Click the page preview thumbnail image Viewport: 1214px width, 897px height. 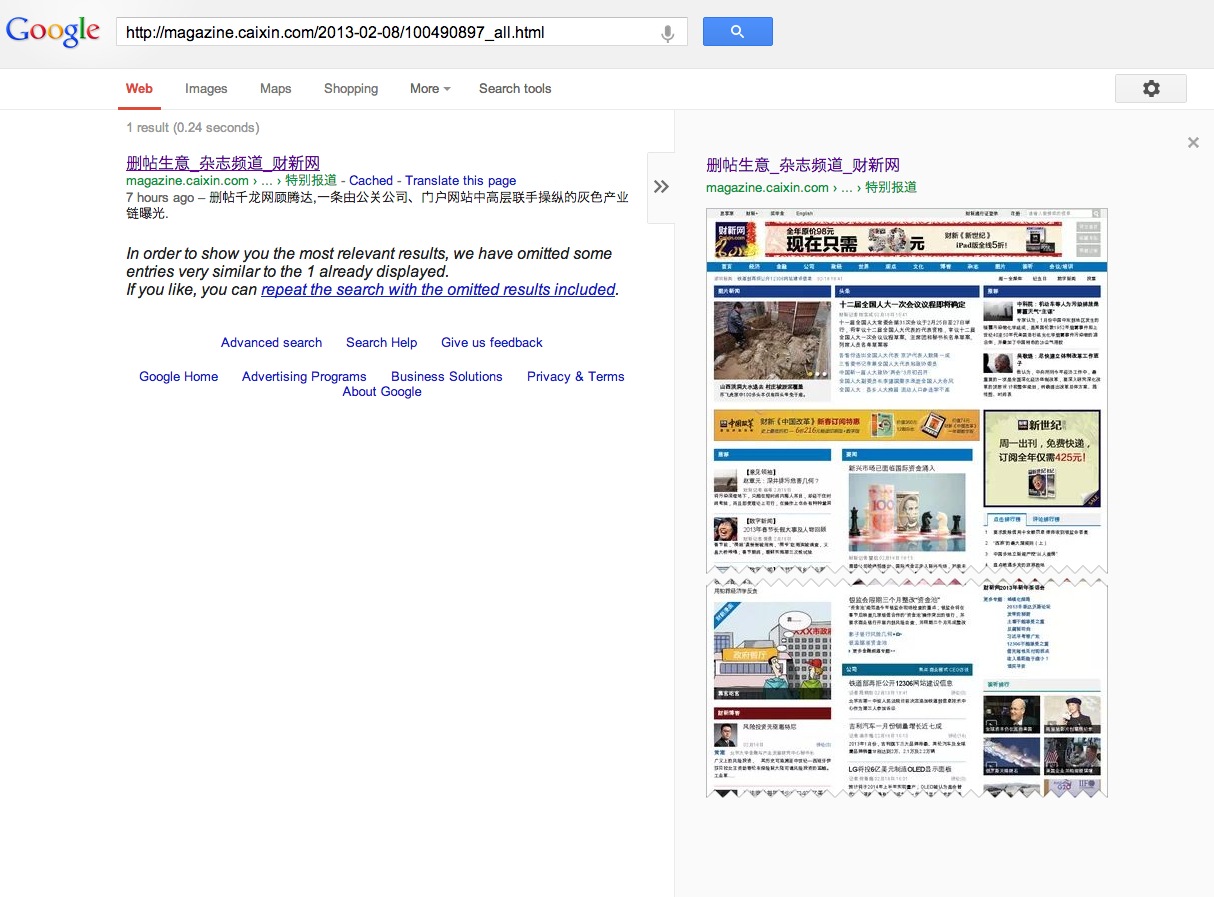tap(907, 502)
